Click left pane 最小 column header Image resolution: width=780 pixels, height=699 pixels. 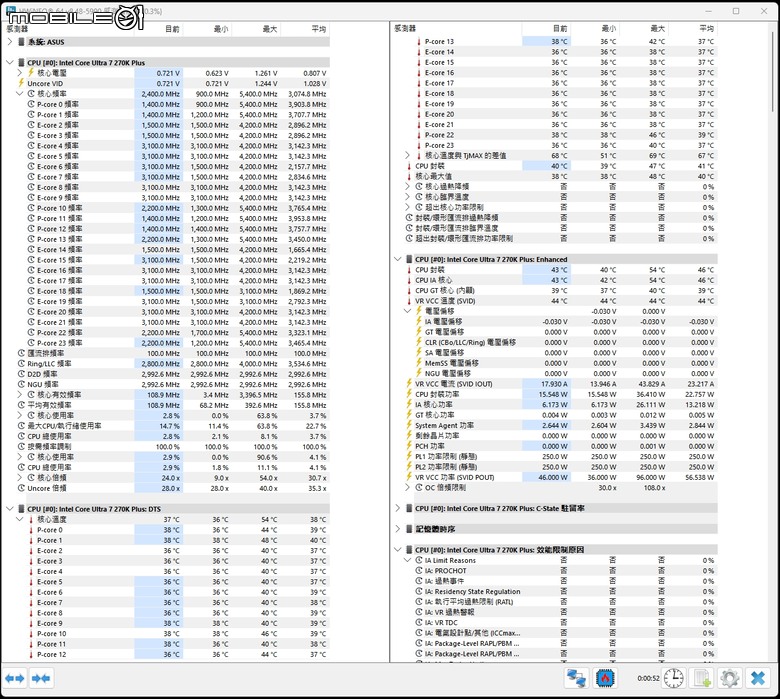[207, 29]
